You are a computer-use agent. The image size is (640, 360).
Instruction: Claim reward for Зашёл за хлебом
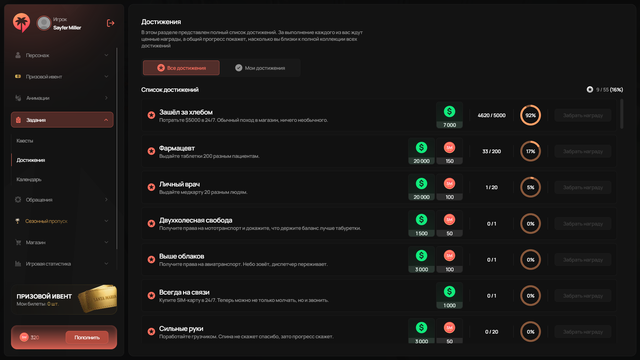(x=583, y=116)
